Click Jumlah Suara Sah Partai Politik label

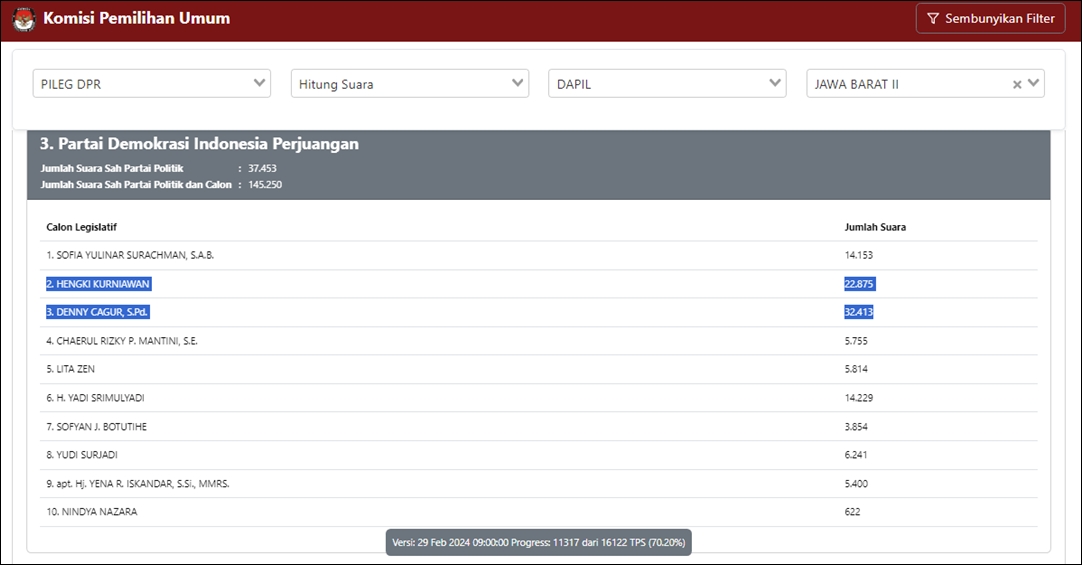tap(112, 168)
